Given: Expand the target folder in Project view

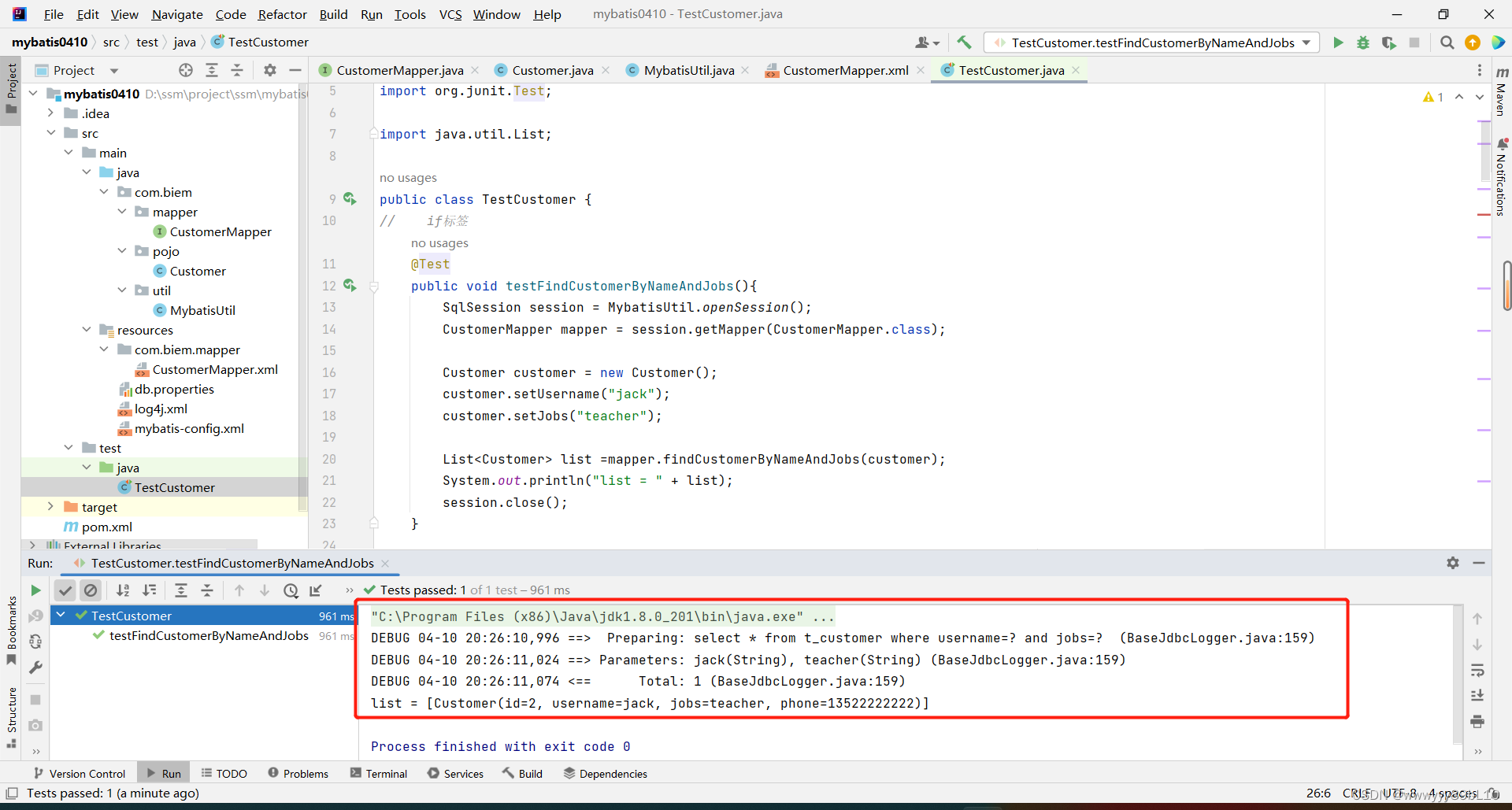Looking at the screenshot, I should coord(50,507).
